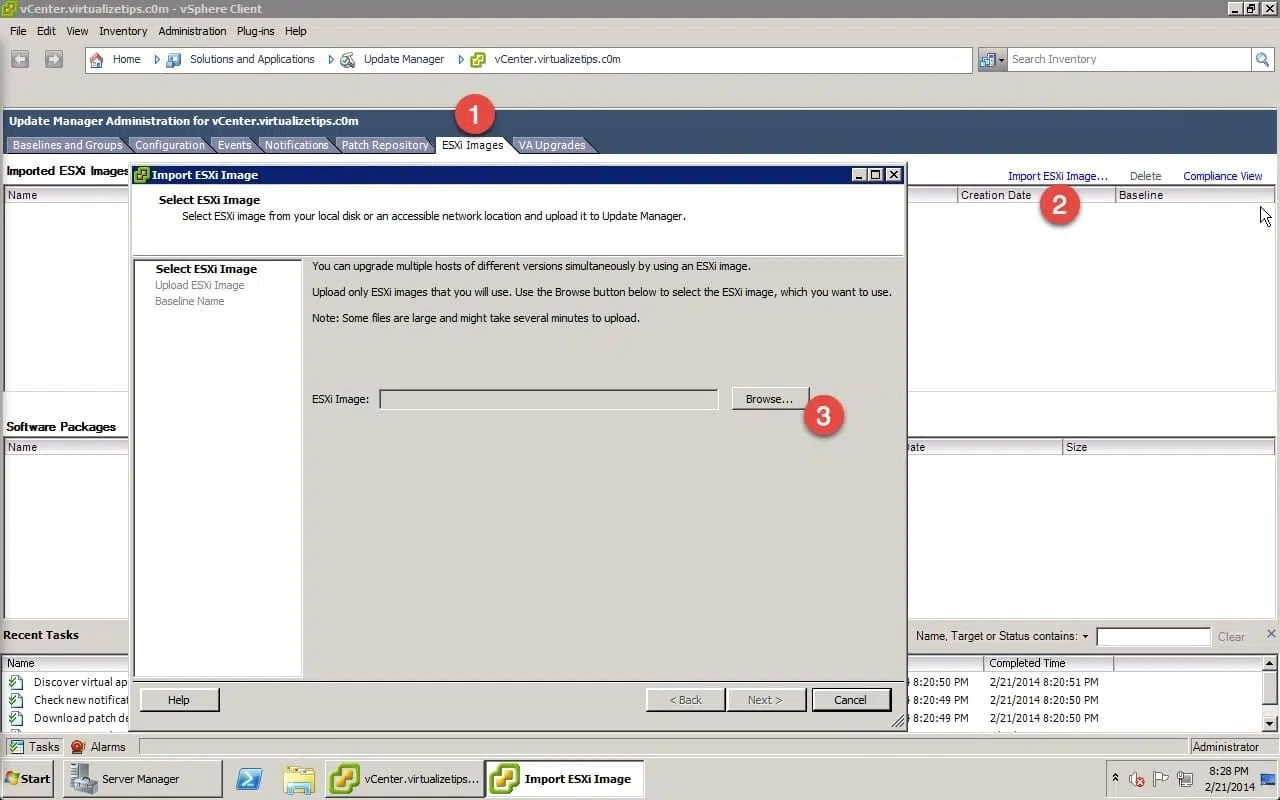Click the navigate Back arrow in the toolbar
Viewport: 1280px width, 800px height.
pyautogui.click(x=20, y=59)
